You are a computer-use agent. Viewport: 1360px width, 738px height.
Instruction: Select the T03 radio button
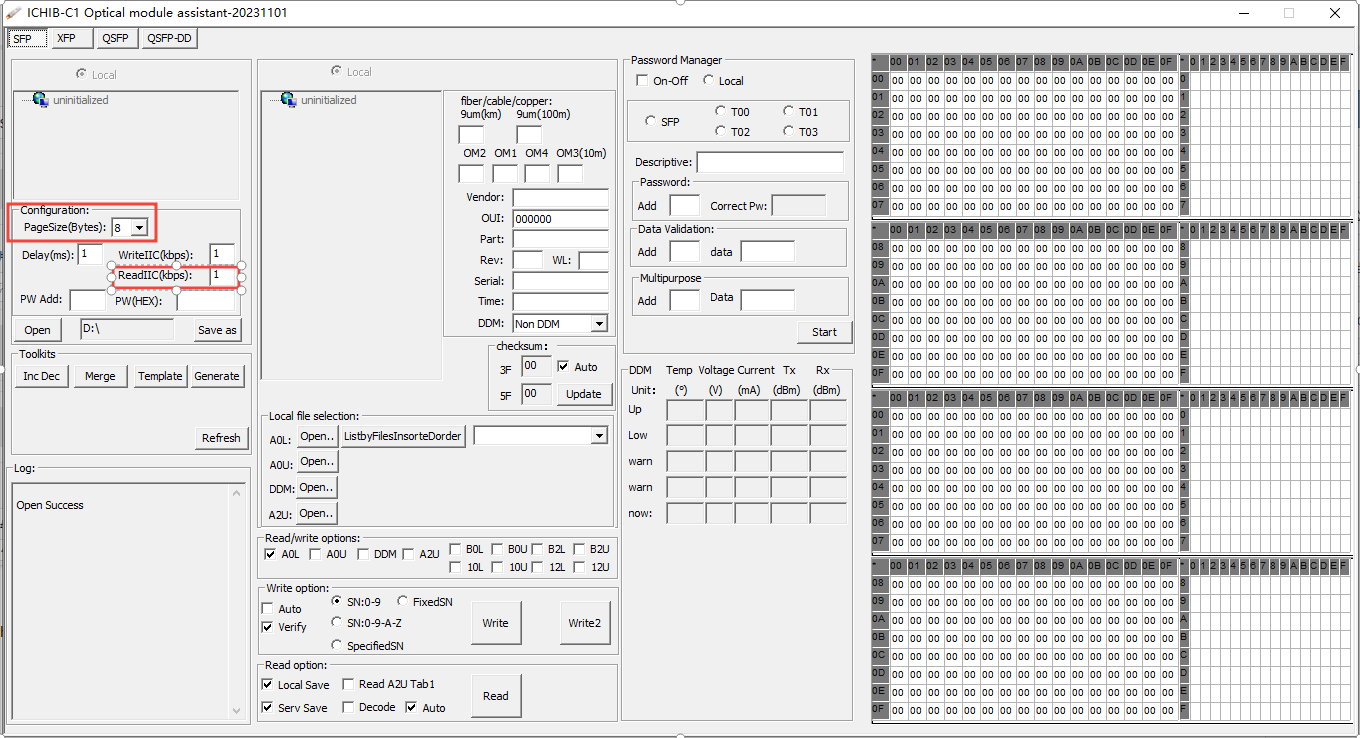790,132
